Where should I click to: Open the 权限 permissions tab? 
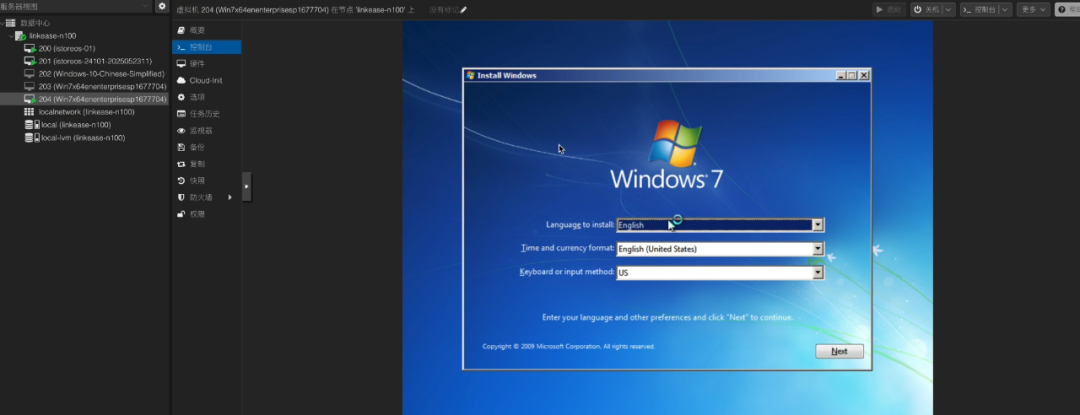(x=207, y=214)
